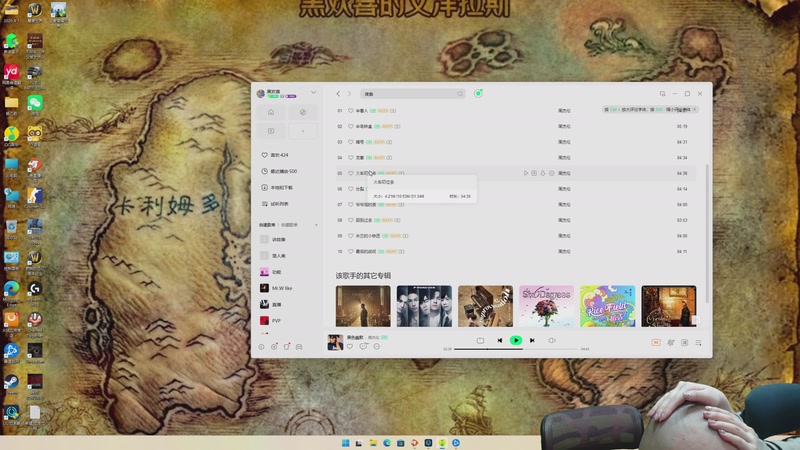
Task: Click the search input field
Action: [413, 94]
